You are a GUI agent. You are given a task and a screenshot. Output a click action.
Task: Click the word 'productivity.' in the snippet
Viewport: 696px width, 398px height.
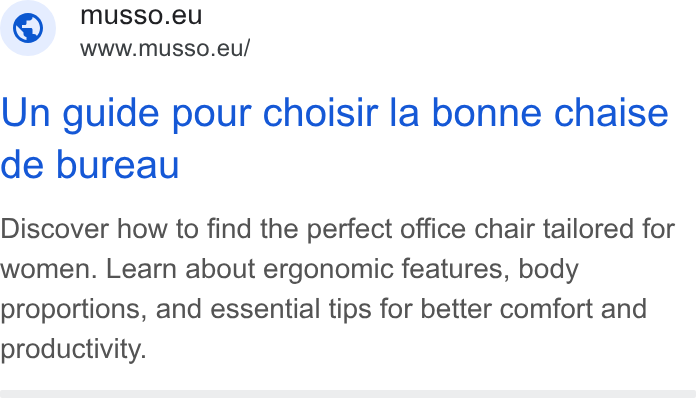(x=73, y=349)
